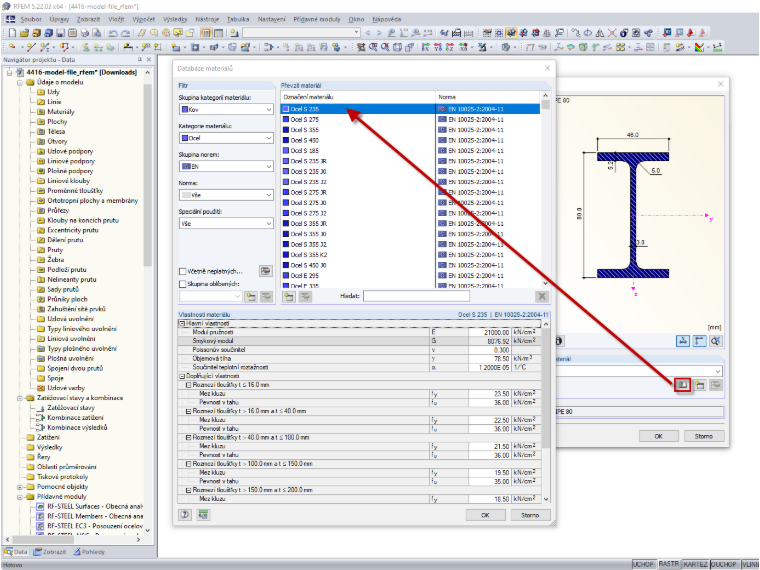The height and width of the screenshot is (570, 760).
Task: Open the Skupina kategorií materiálu dropdown
Action: [226, 110]
